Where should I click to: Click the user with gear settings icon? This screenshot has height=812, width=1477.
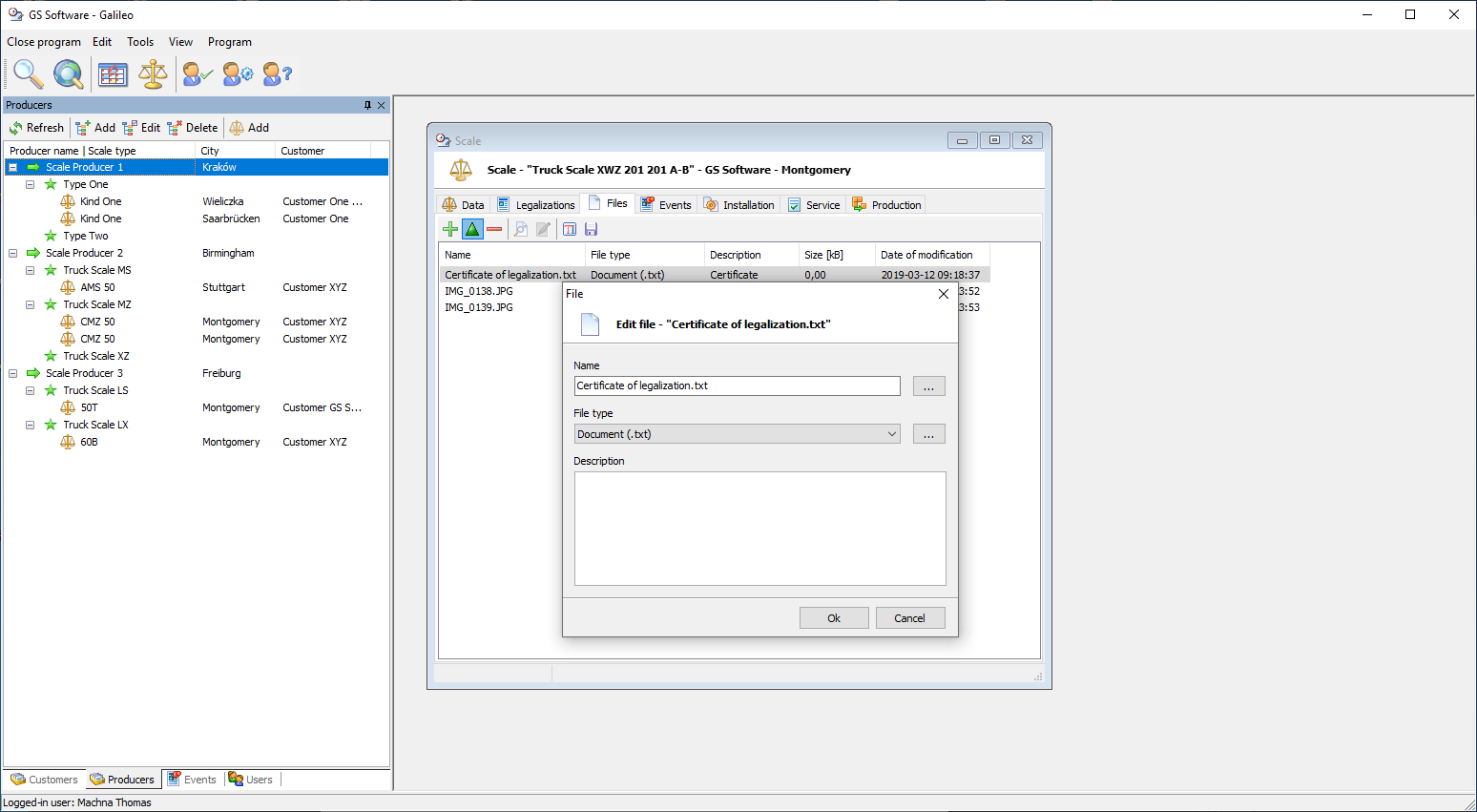tap(238, 73)
